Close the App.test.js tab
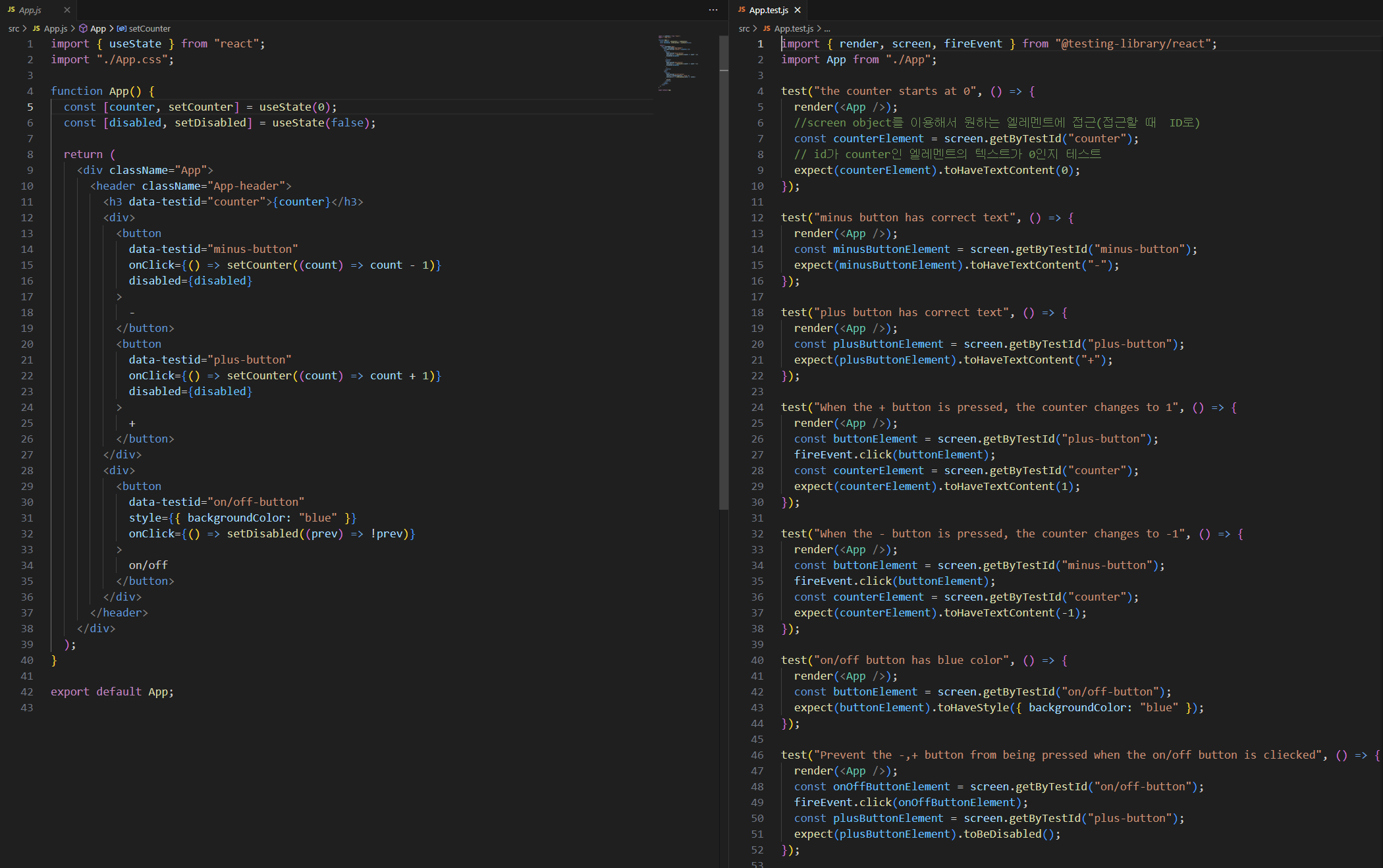The height and width of the screenshot is (868, 1383). 798,10
